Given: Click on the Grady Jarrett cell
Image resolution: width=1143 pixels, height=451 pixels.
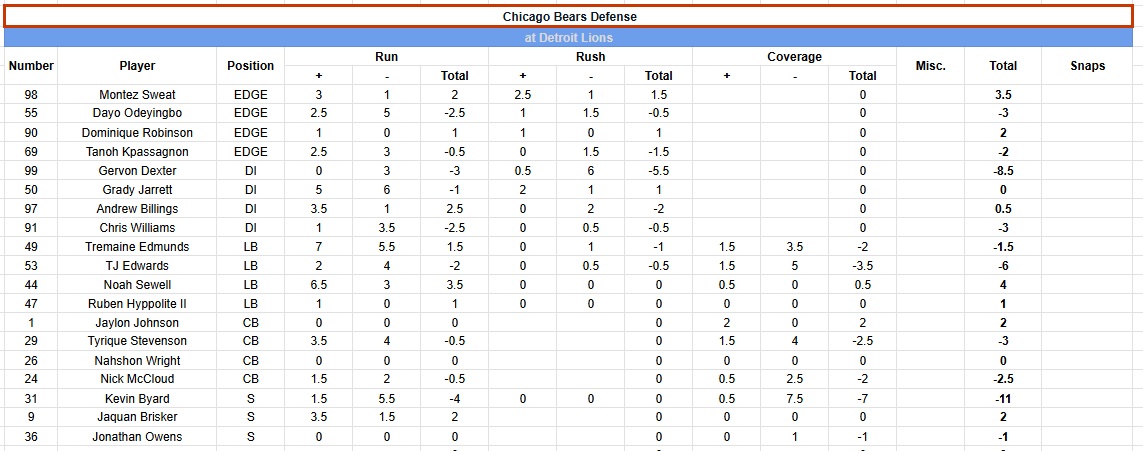Looking at the screenshot, I should click(137, 190).
